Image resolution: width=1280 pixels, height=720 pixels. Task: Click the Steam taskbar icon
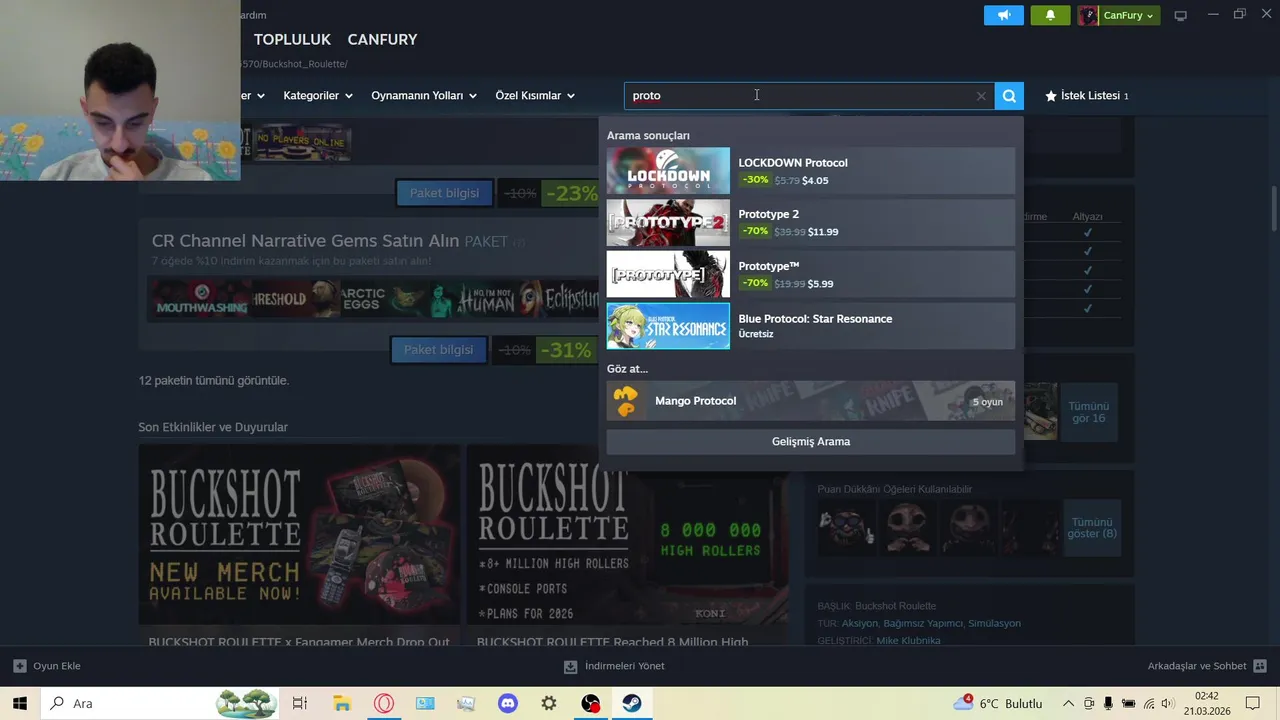click(632, 703)
